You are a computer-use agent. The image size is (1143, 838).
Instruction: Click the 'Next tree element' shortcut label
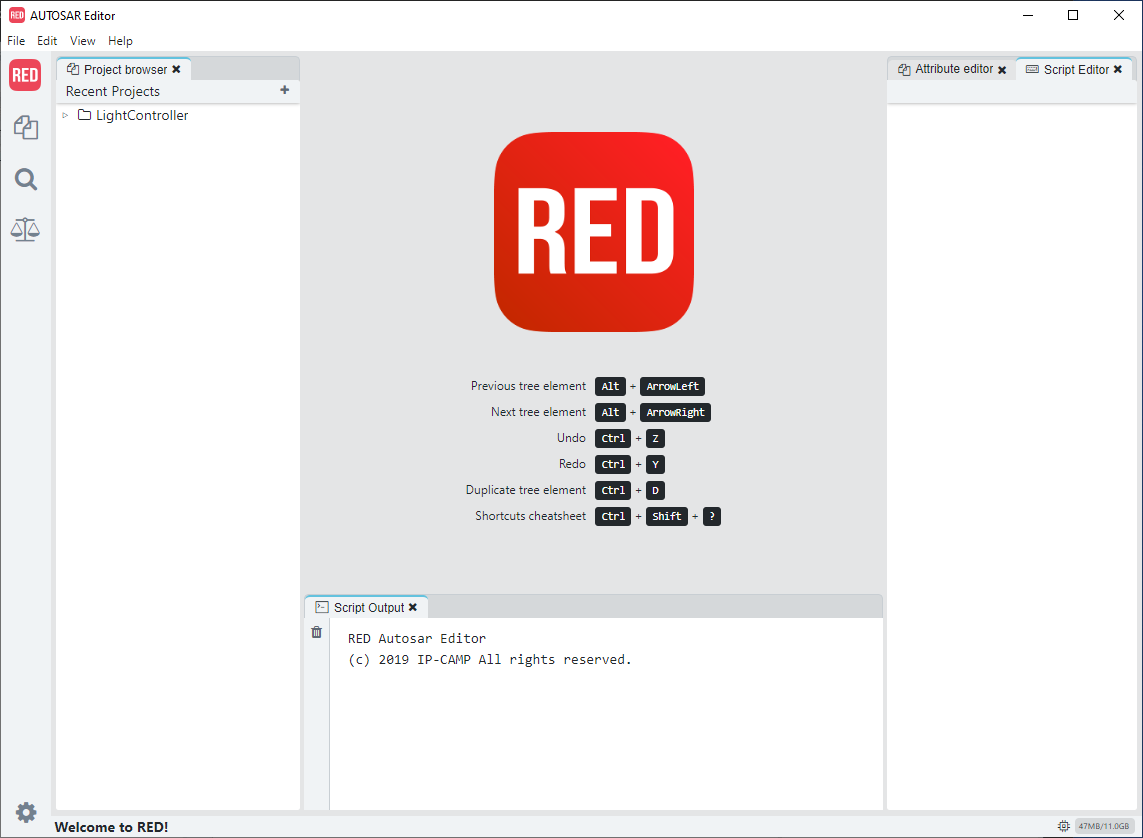tap(539, 412)
